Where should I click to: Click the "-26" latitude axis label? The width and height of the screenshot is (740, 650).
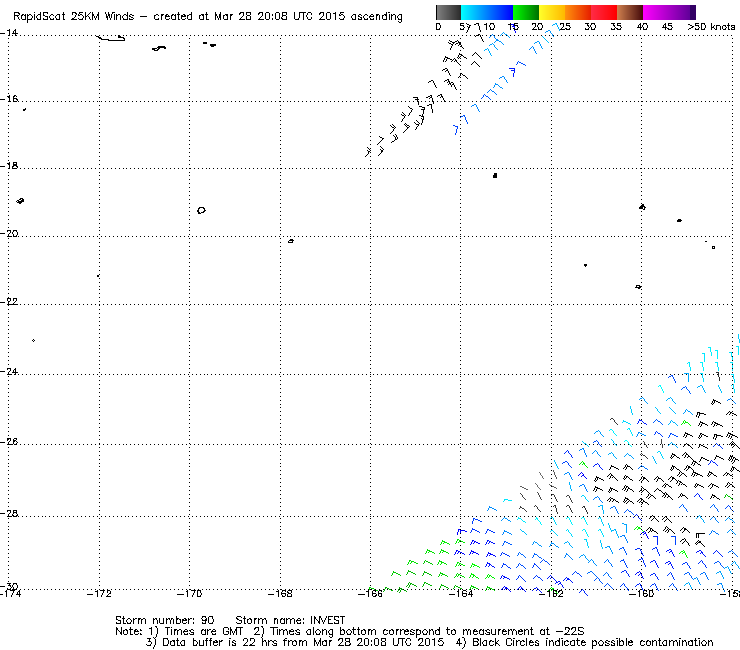[x=9, y=442]
